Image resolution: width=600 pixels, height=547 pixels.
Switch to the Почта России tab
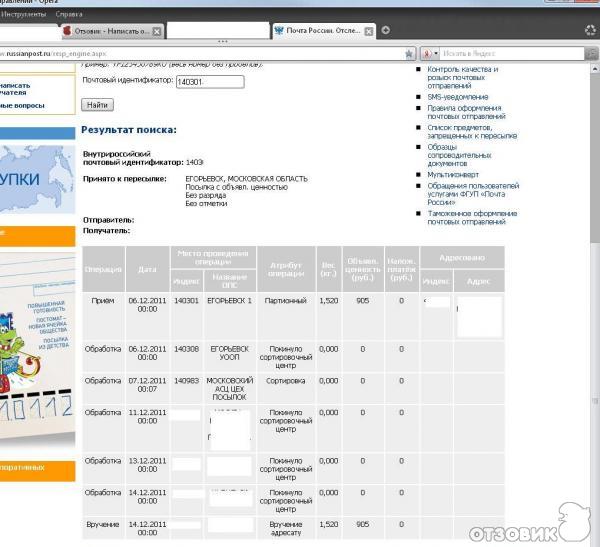(318, 31)
